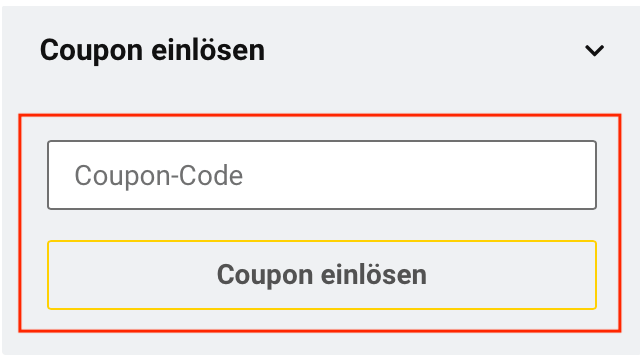Viewport: 640px width, 360px height.
Task: Submit coupon with Coupon einlösen button
Action: click(322, 275)
